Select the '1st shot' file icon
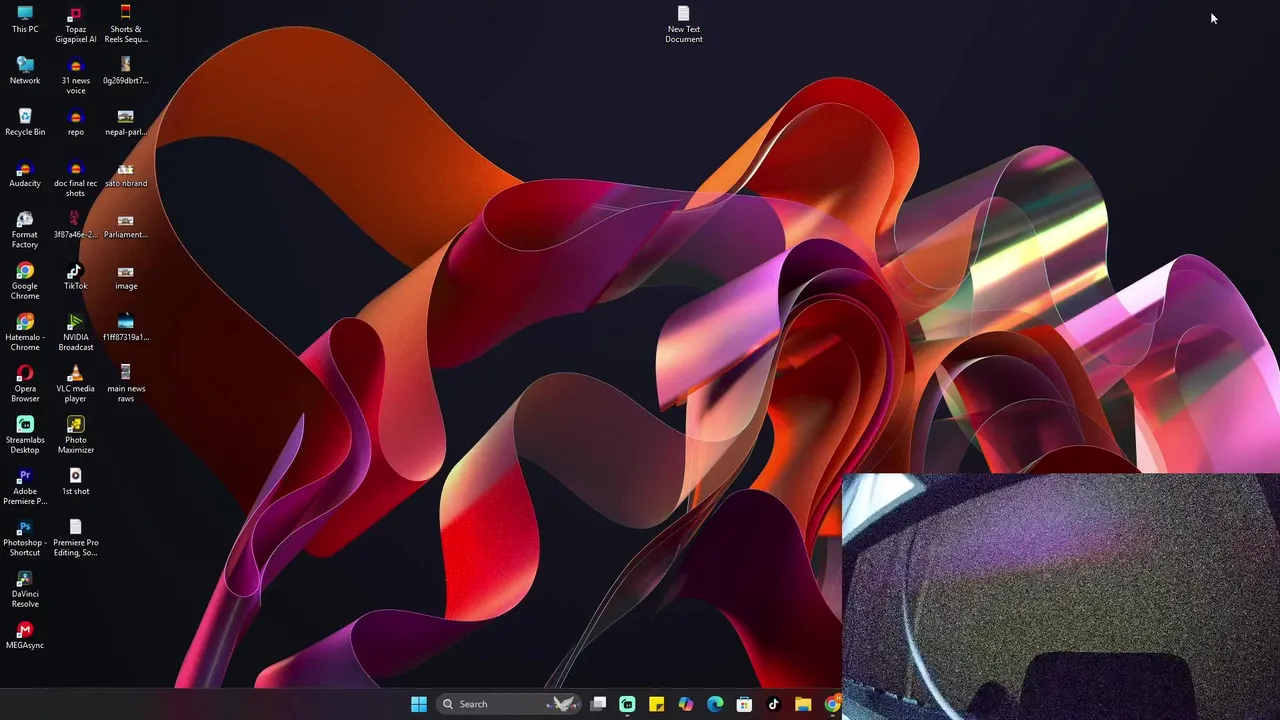This screenshot has width=1280, height=720. [x=75, y=482]
